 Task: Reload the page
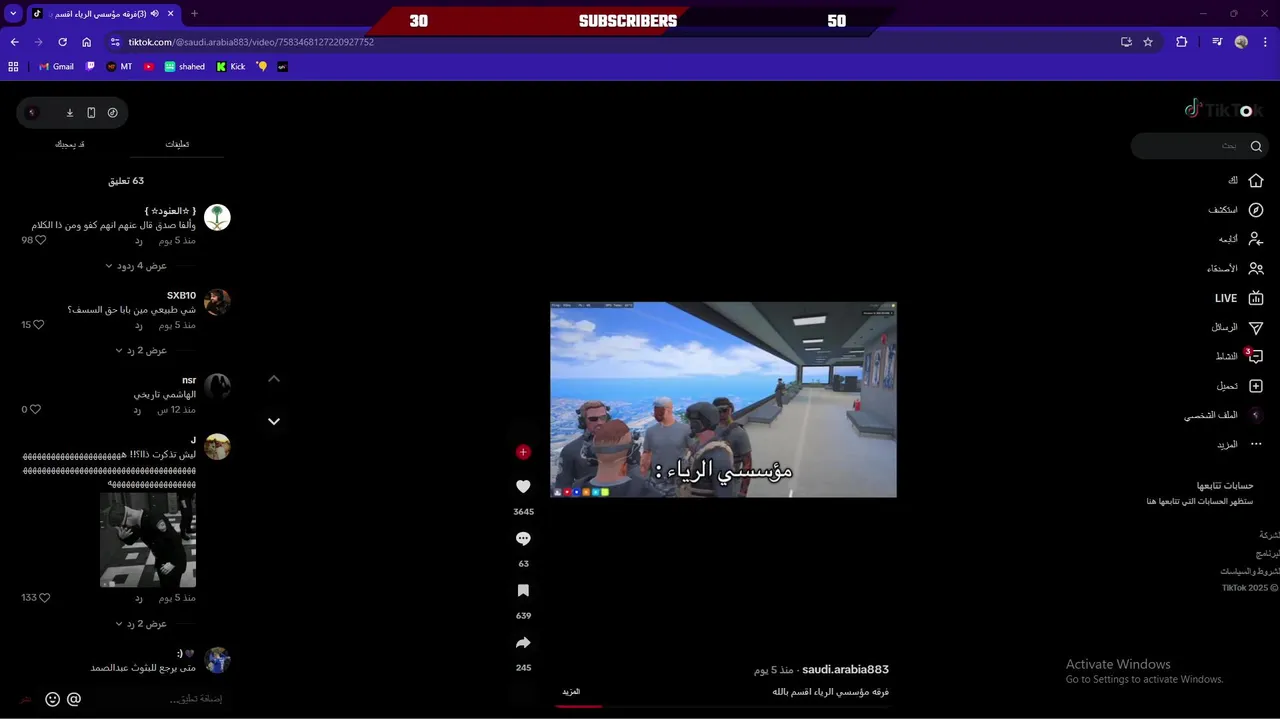click(62, 42)
